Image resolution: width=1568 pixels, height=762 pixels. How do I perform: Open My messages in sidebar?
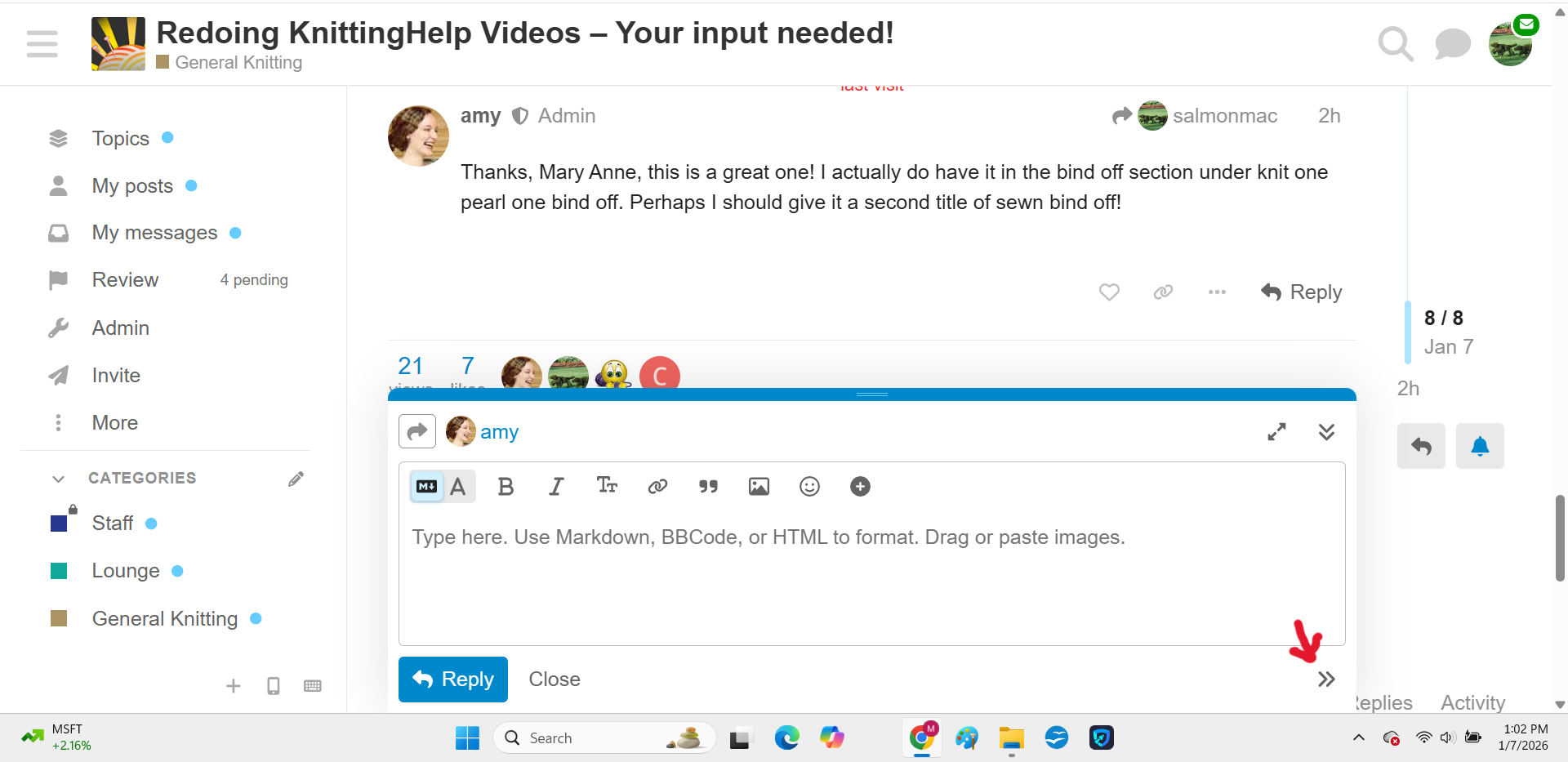click(x=154, y=233)
